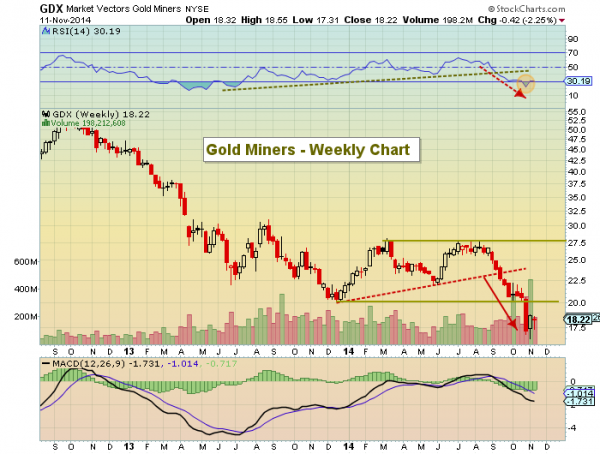Click the 10 level on the RSI axis
Screen dimensions: 600x454
click(x=573, y=96)
